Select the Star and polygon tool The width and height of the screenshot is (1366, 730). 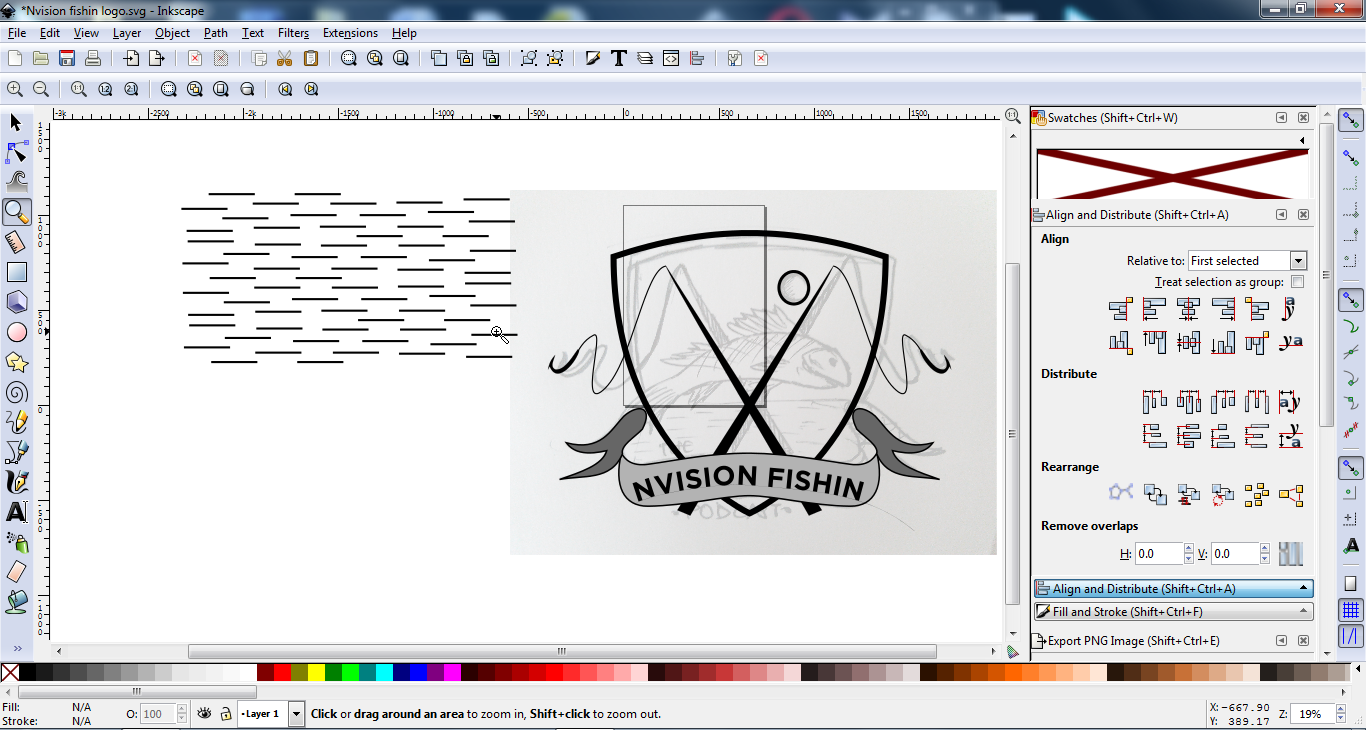16,362
